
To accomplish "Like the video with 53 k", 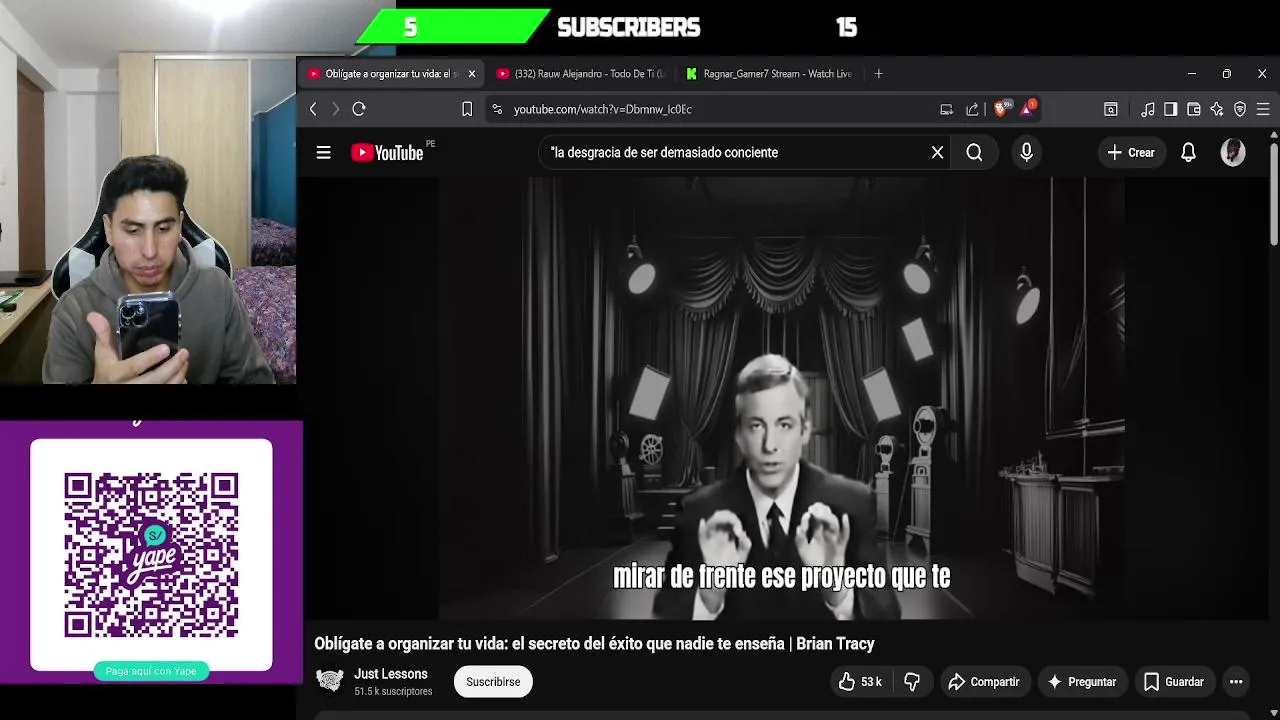I will pos(860,682).
